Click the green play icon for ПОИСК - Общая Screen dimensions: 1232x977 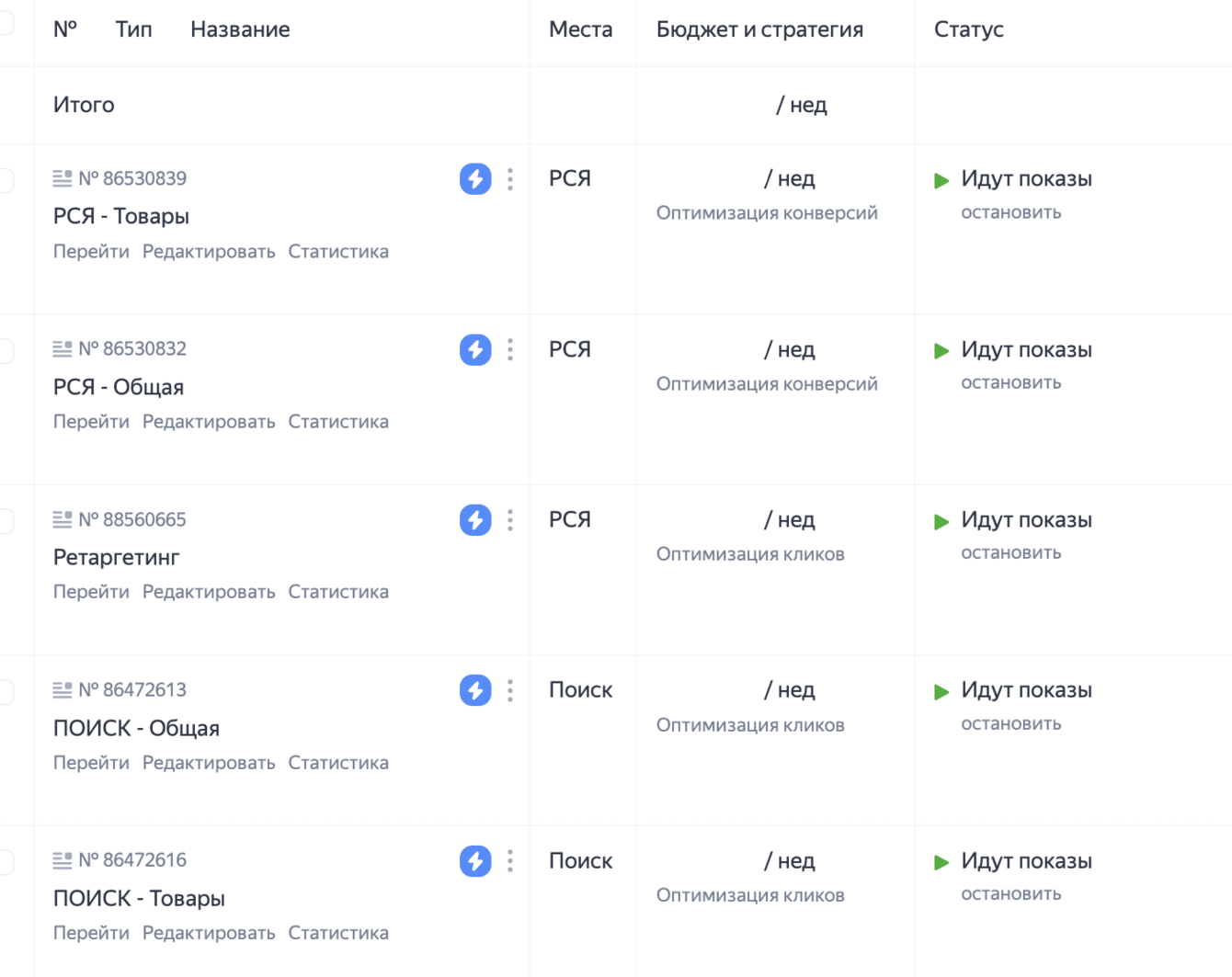pos(941,692)
